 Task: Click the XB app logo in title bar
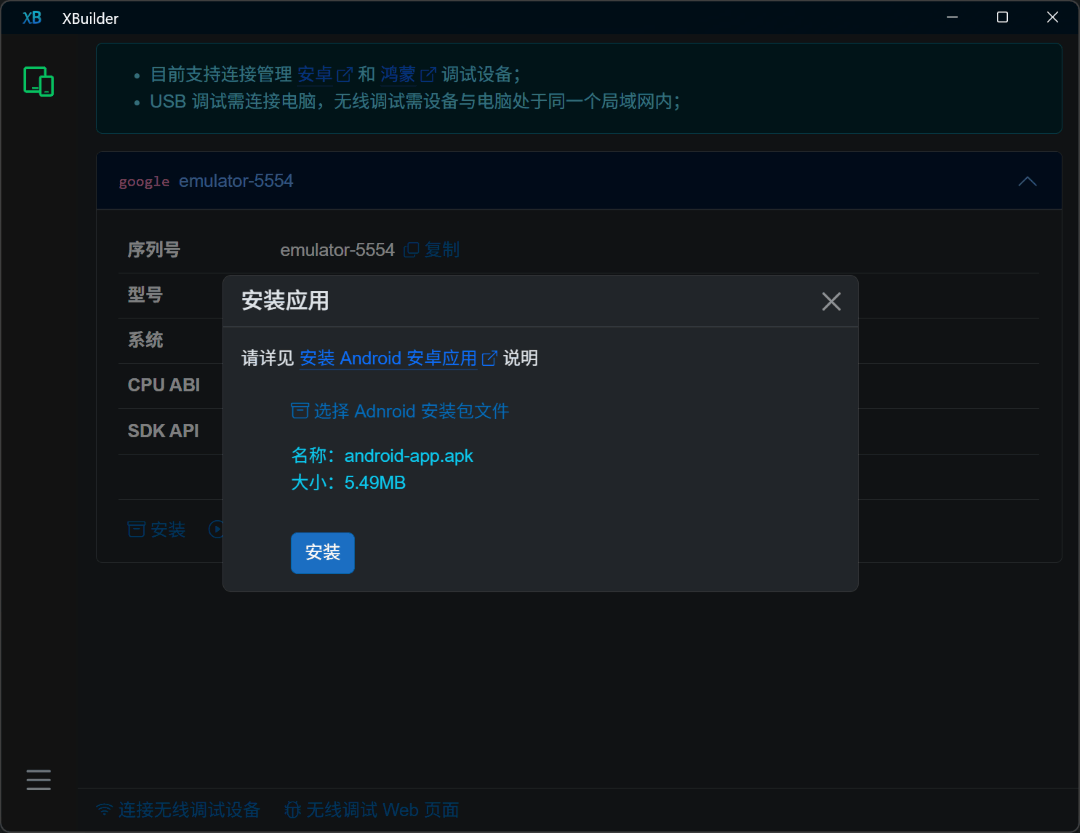pyautogui.click(x=32, y=18)
